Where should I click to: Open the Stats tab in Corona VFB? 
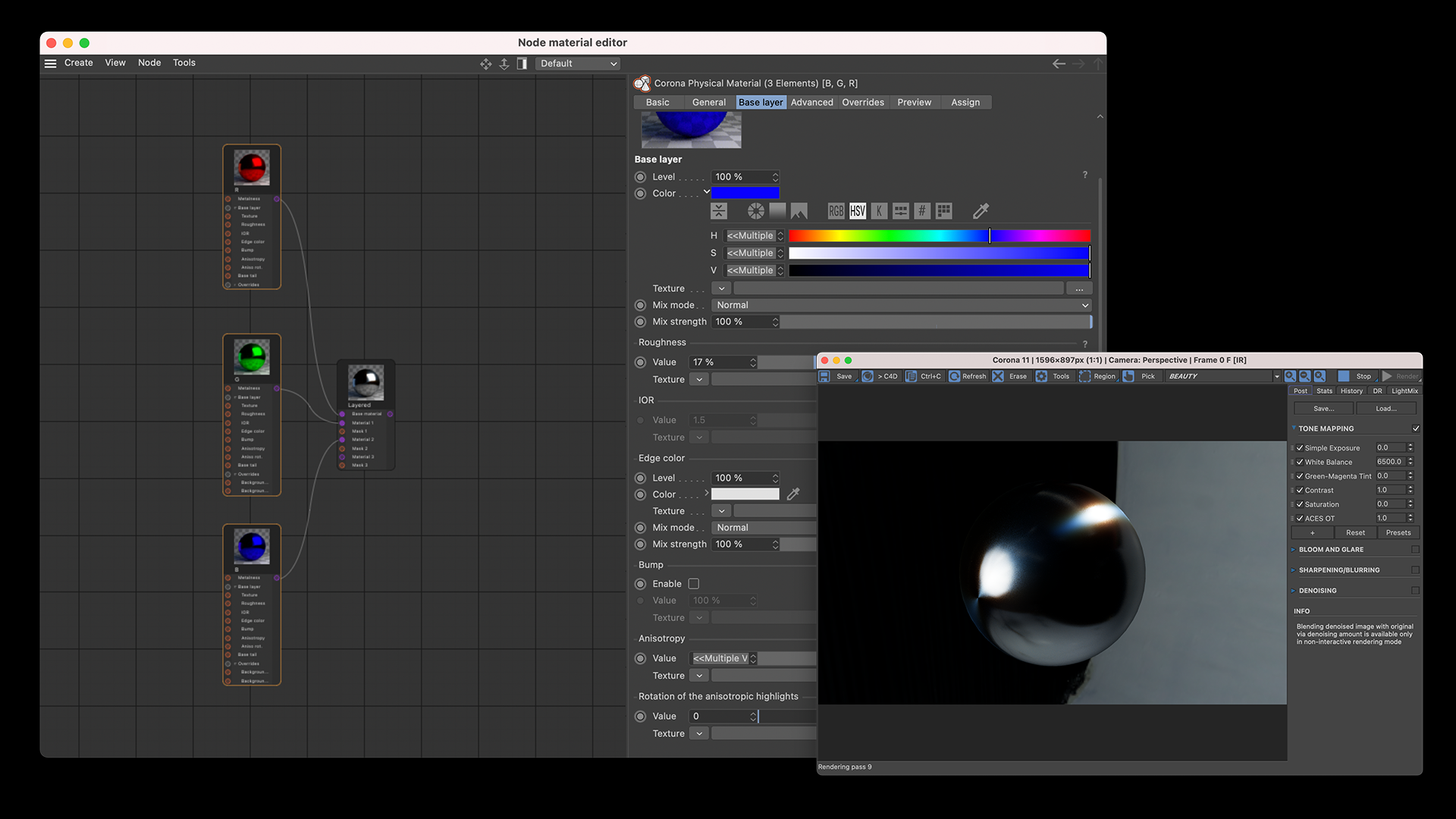(x=1324, y=391)
